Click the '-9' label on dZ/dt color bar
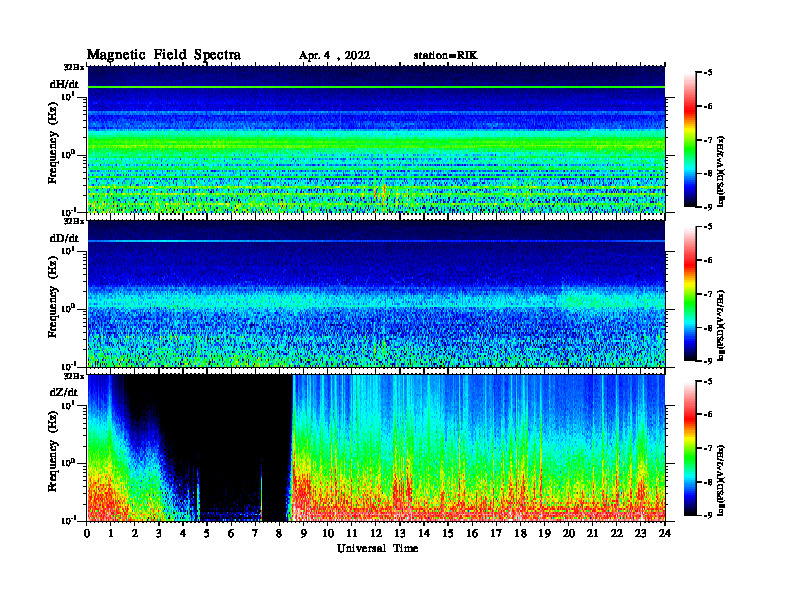Screen dimensions: 792x612 click(708, 515)
